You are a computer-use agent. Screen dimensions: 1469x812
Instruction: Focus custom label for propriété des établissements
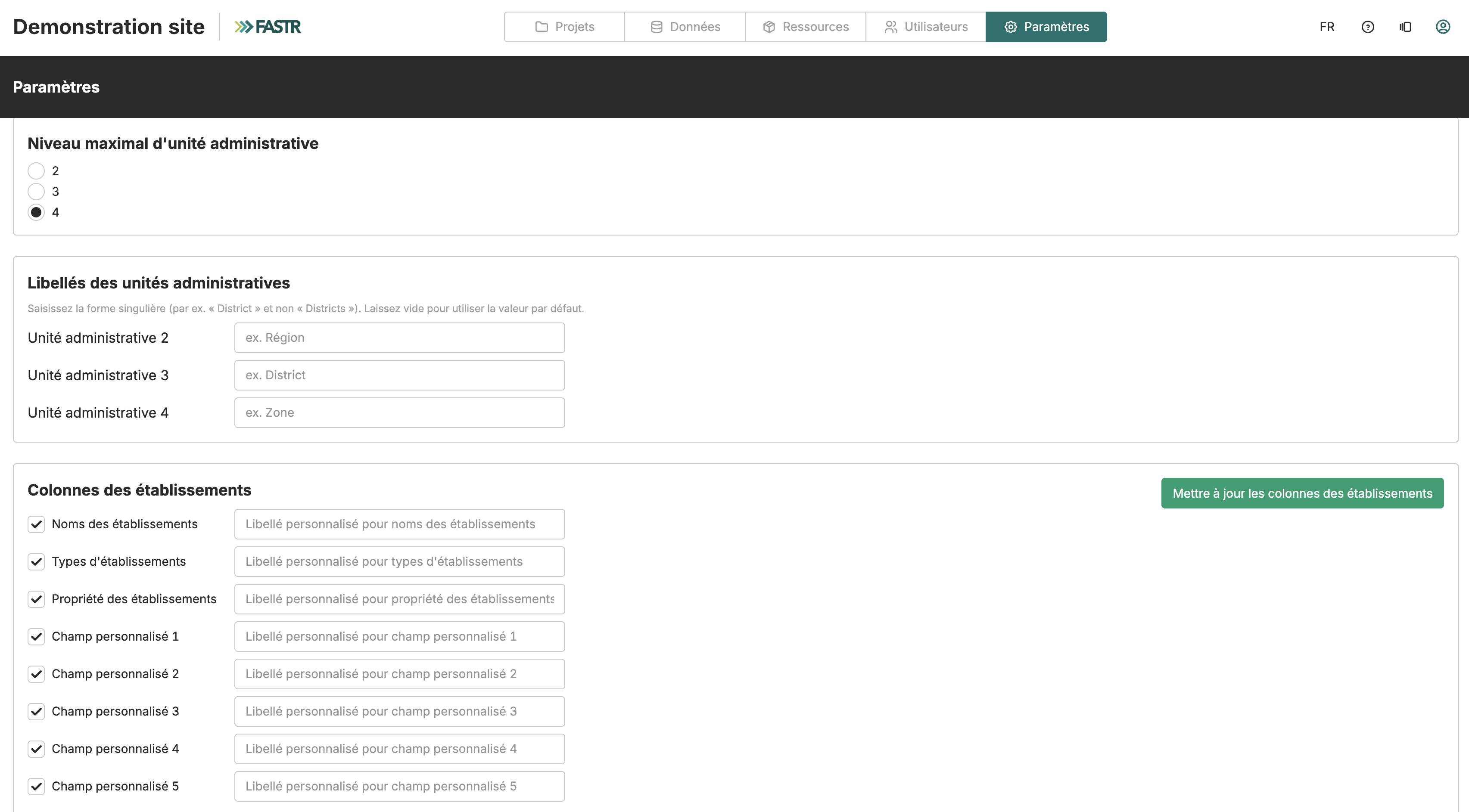pyautogui.click(x=399, y=599)
